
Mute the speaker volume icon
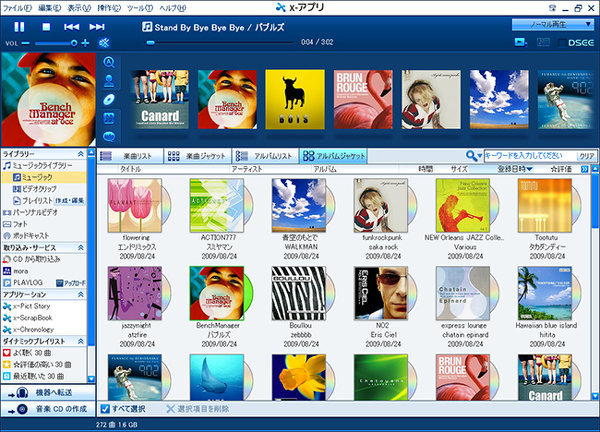105,43
